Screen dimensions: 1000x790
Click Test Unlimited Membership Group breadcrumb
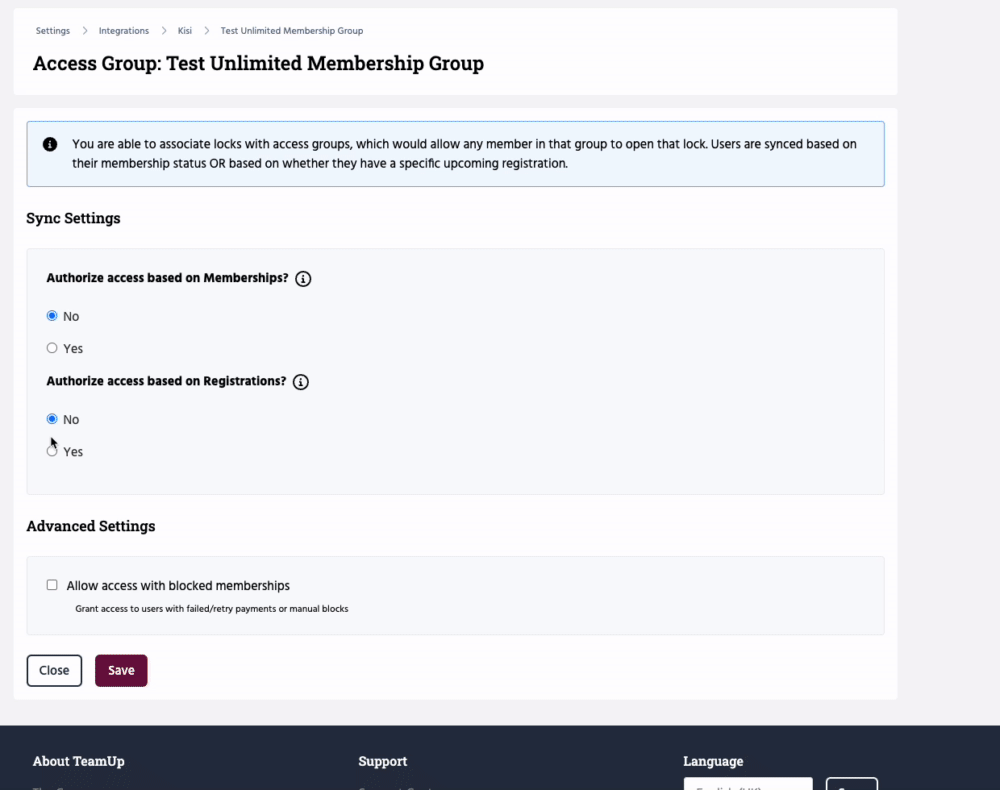coord(292,31)
